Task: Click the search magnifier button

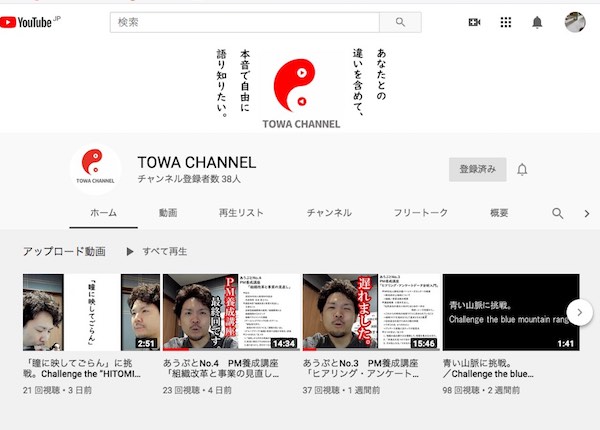Action: coord(400,22)
